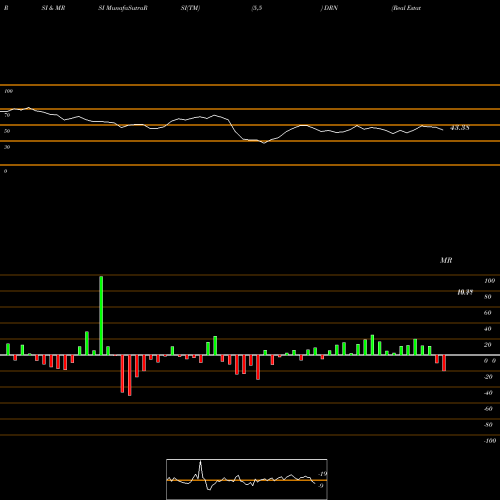This screenshot has width=500, height=500.
Task: Click the -40 label on the MR axis
Action: point(488,393)
